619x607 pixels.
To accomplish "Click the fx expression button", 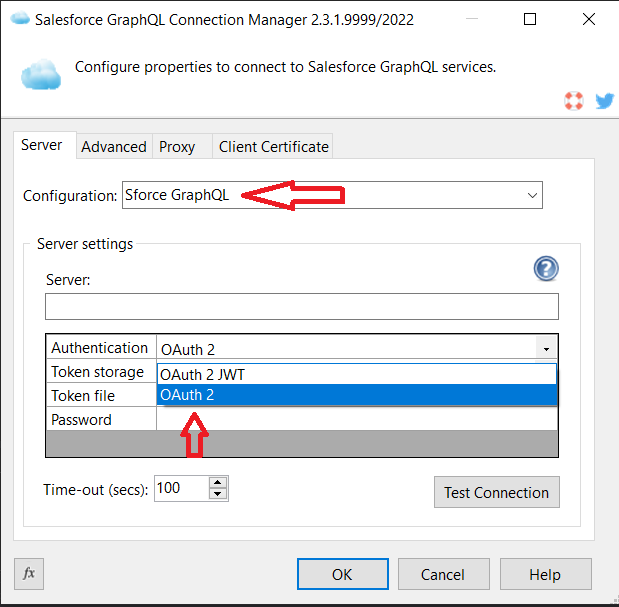I will tap(29, 574).
